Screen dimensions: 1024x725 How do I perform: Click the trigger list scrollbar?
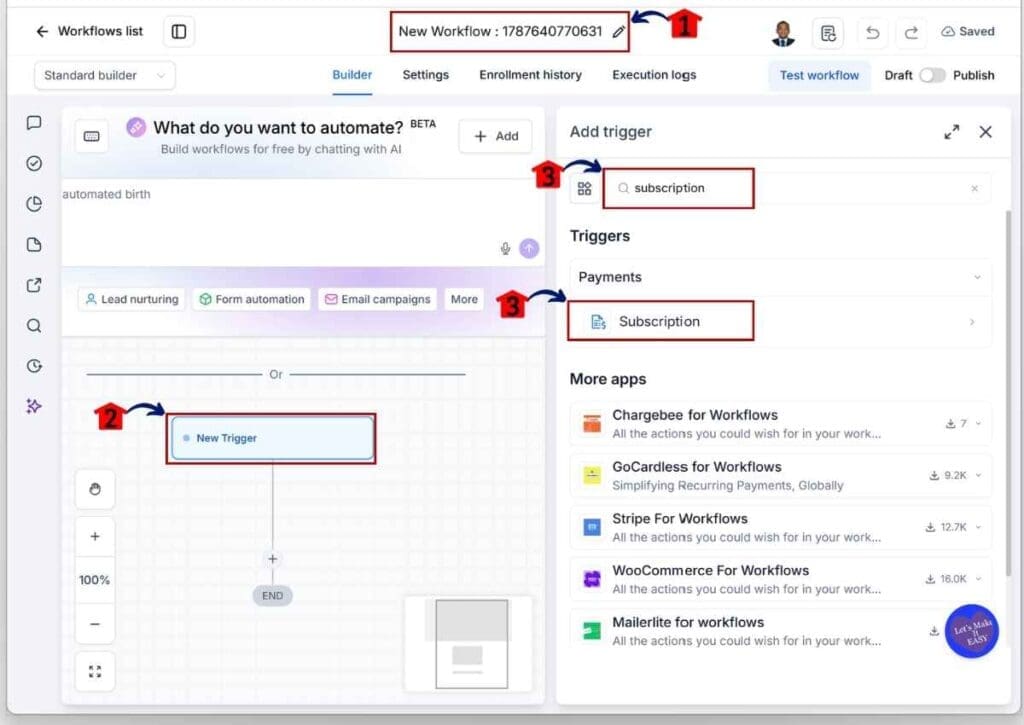(x=1008, y=392)
